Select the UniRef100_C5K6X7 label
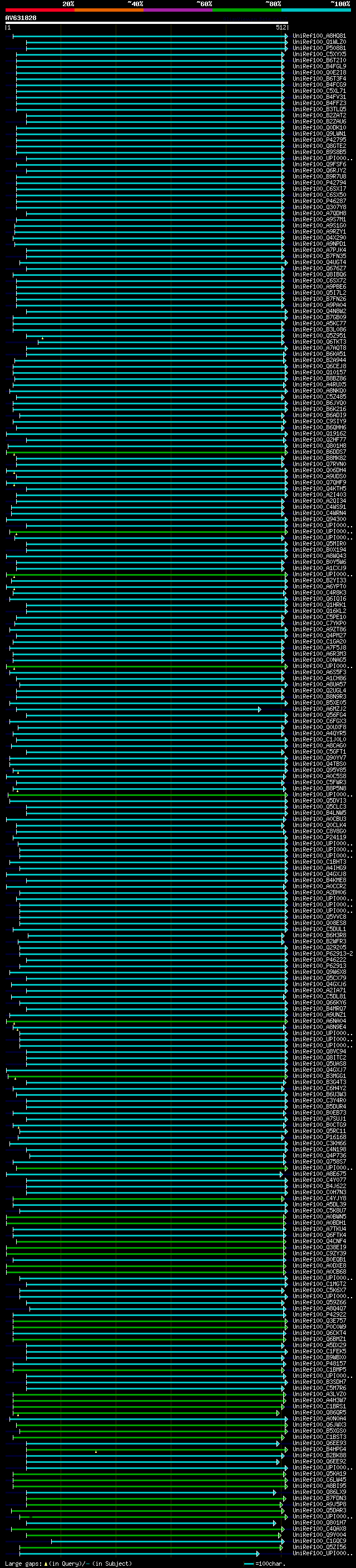This screenshot has height=1568, width=356. [x=319, y=1290]
